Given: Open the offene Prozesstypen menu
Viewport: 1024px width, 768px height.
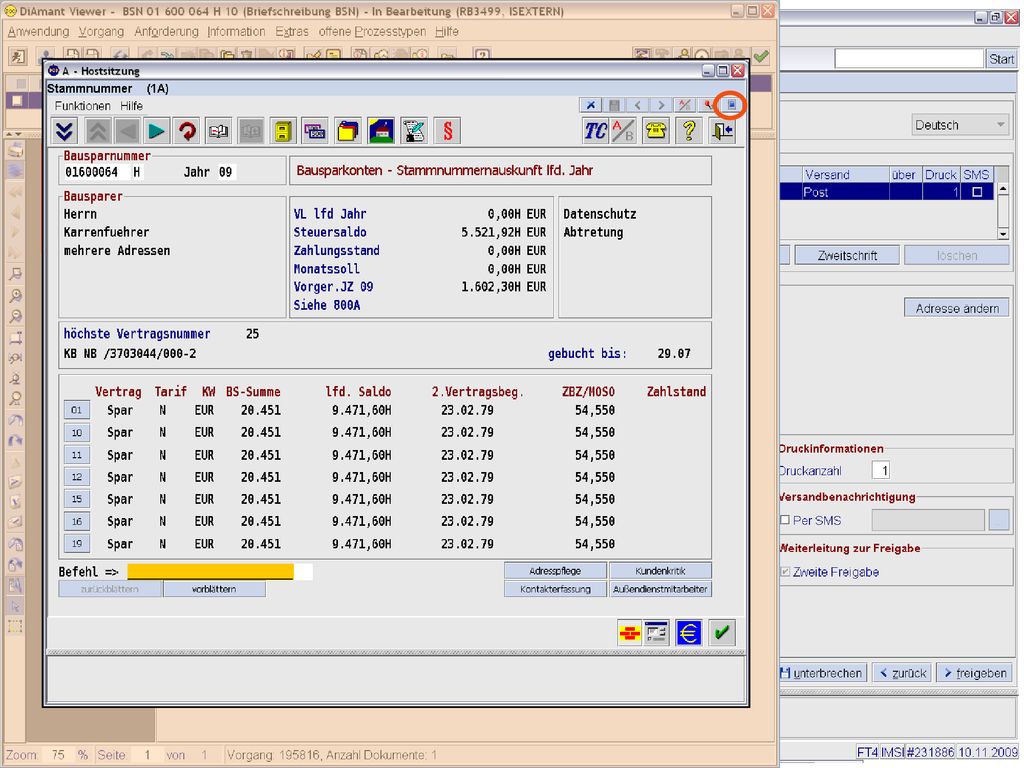Looking at the screenshot, I should click(372, 31).
